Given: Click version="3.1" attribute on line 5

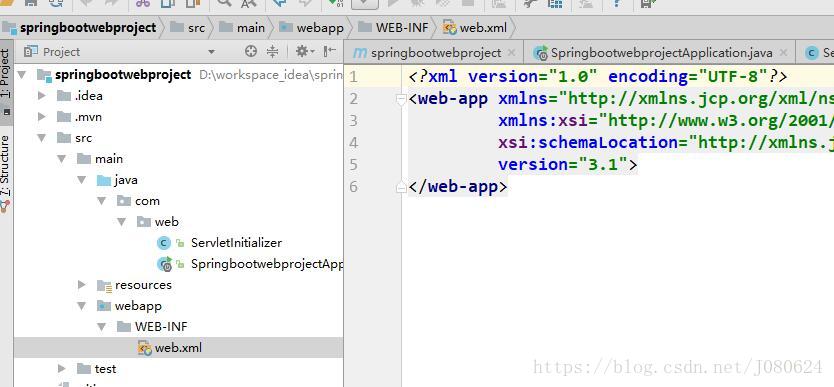Looking at the screenshot, I should click(x=563, y=164).
